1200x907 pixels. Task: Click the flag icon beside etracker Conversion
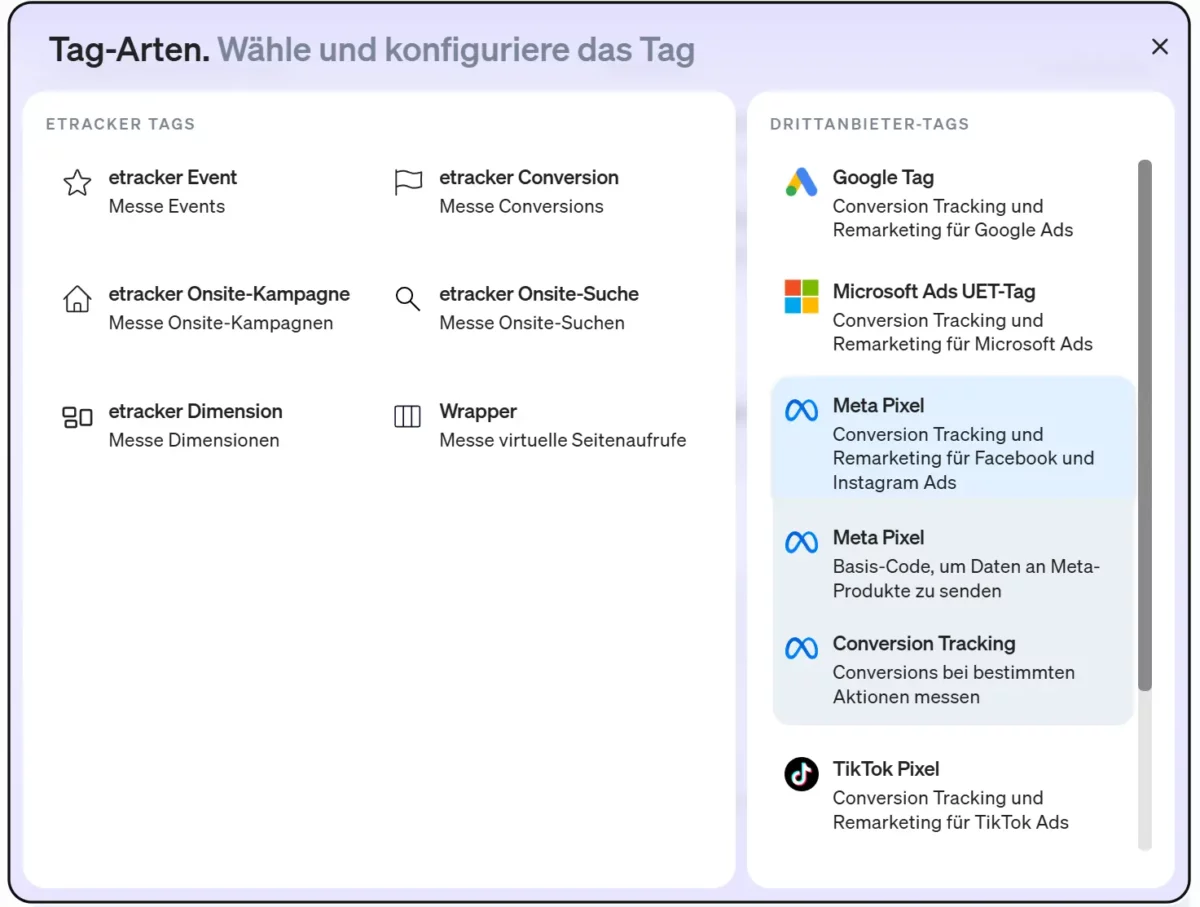tap(407, 183)
